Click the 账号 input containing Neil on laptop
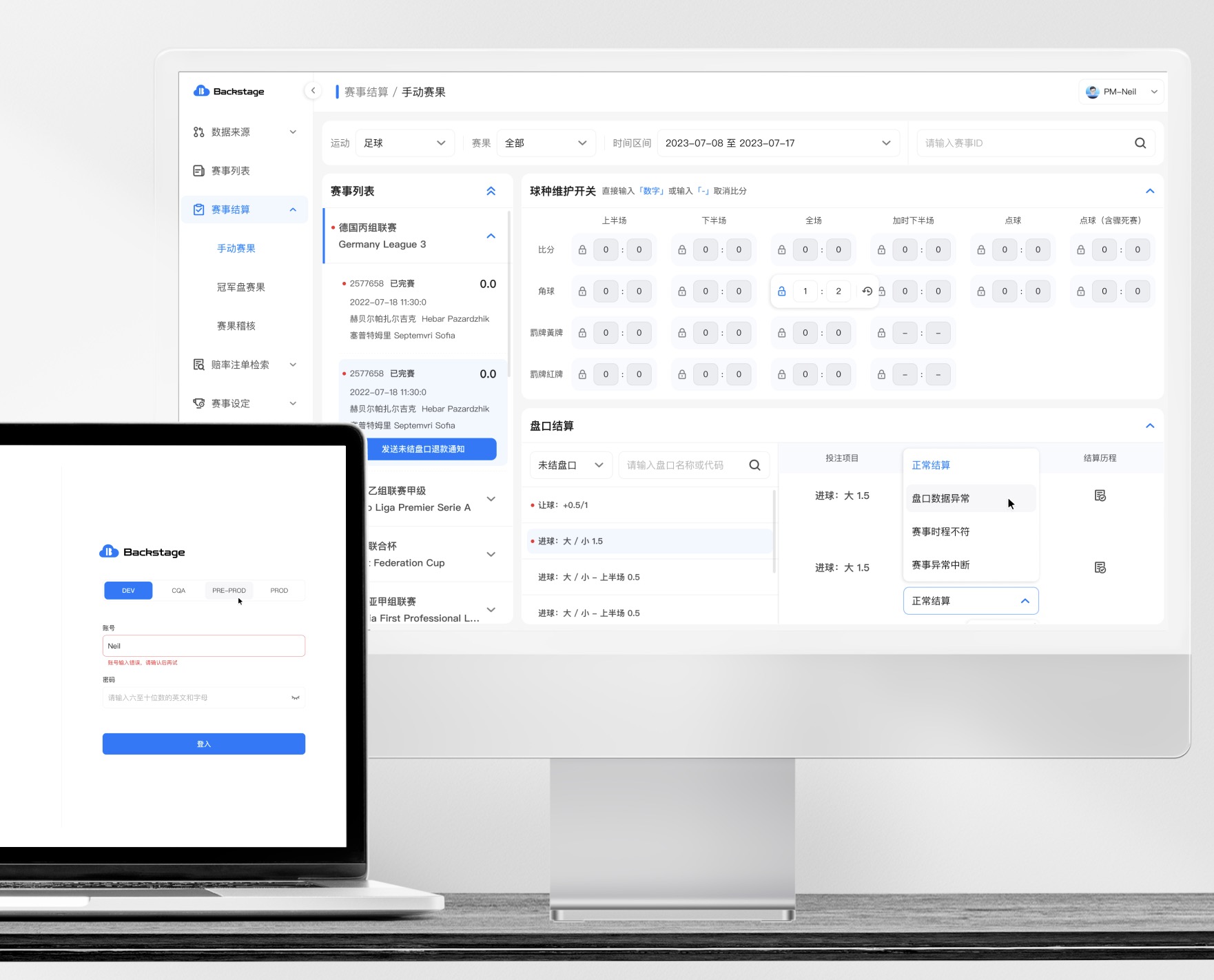The height and width of the screenshot is (980, 1214). [x=204, y=646]
